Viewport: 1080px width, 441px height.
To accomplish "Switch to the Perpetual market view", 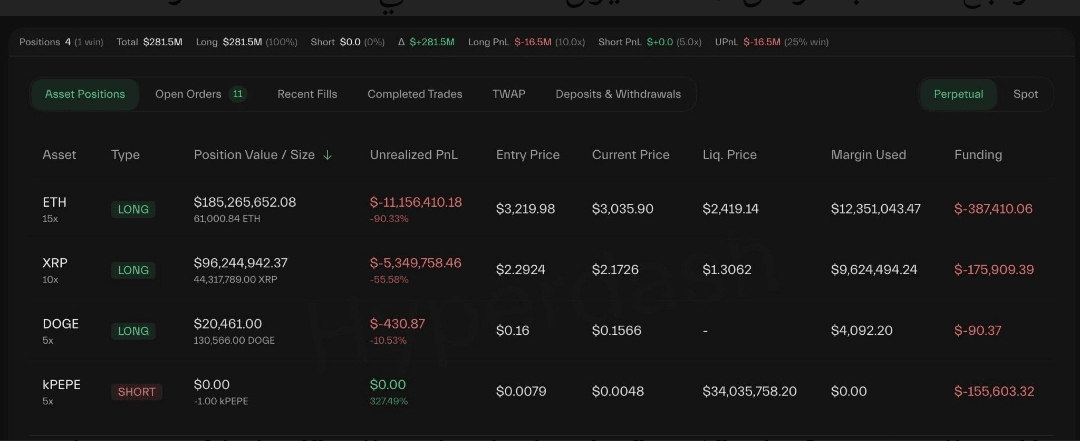I will (958, 94).
